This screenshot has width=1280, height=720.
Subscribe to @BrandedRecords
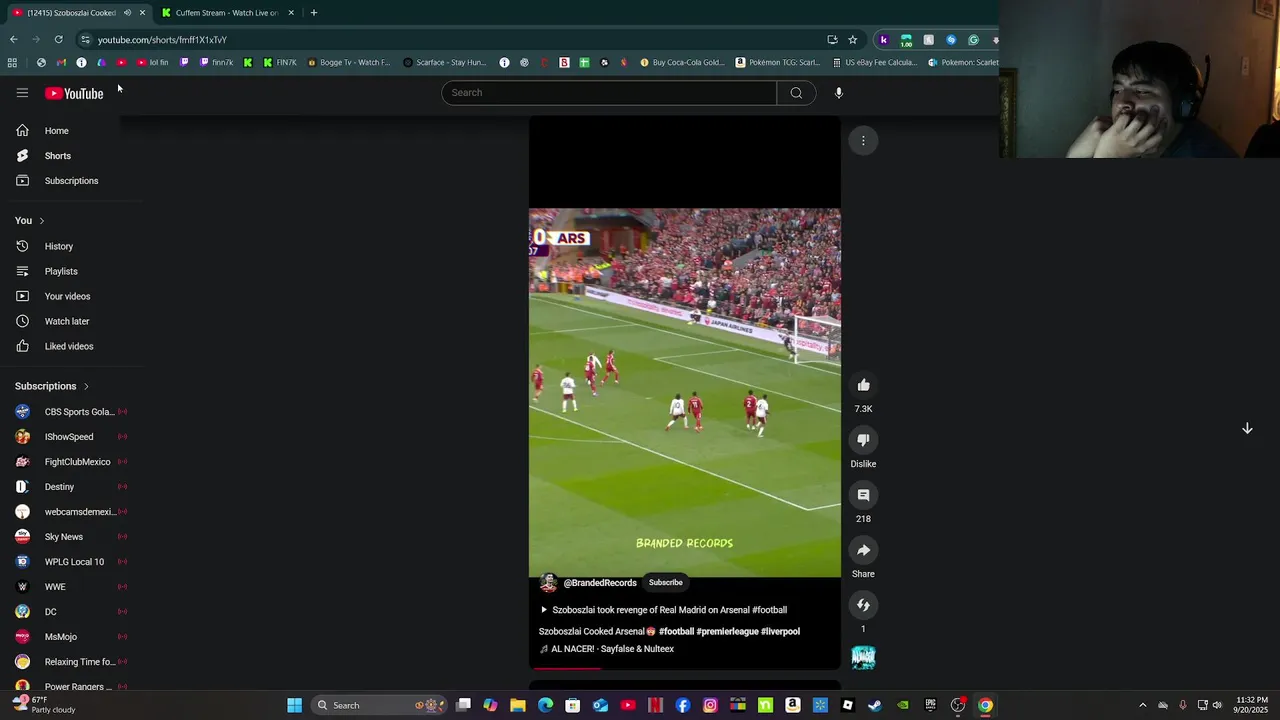pyautogui.click(x=665, y=583)
